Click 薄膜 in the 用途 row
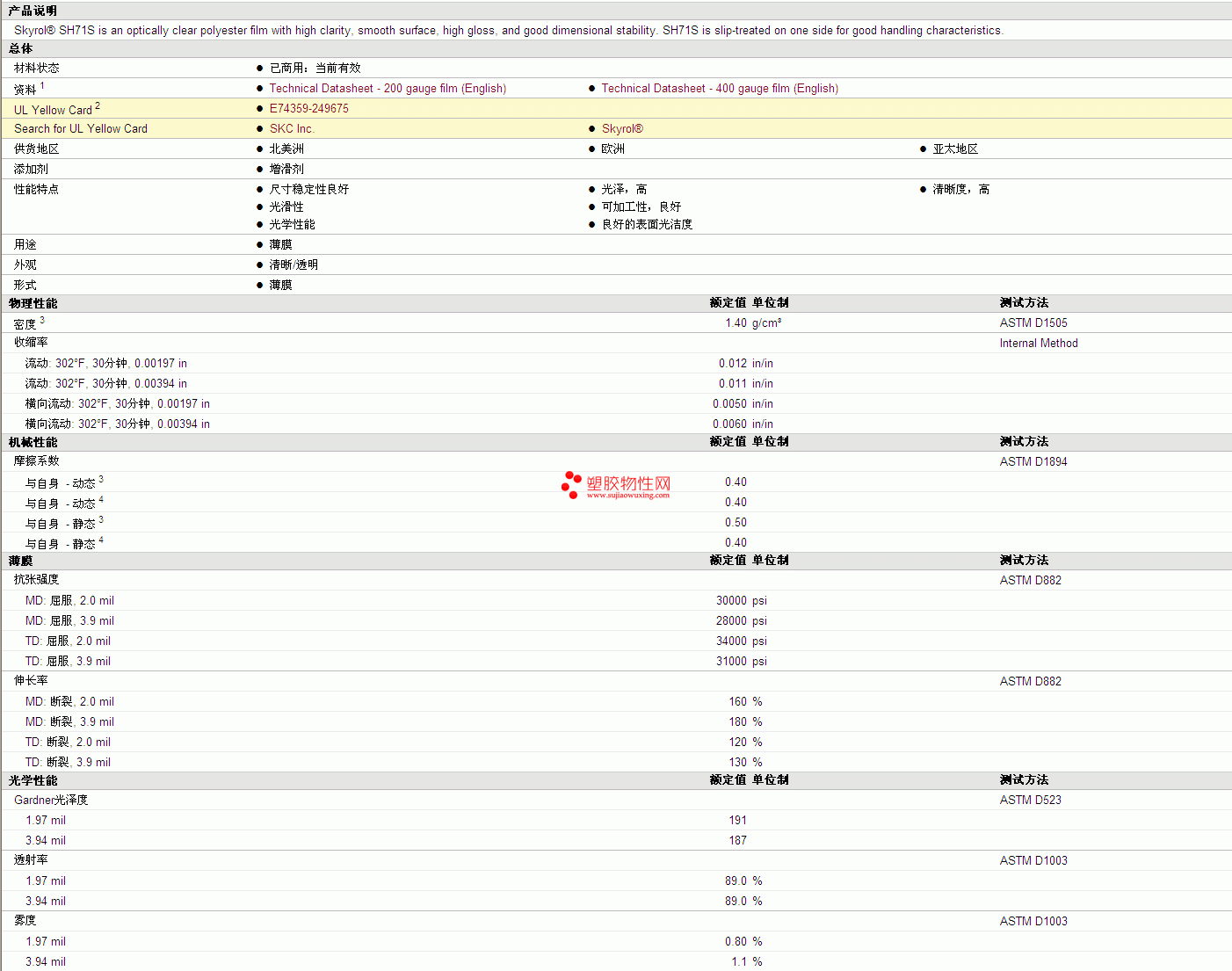 coord(281,244)
